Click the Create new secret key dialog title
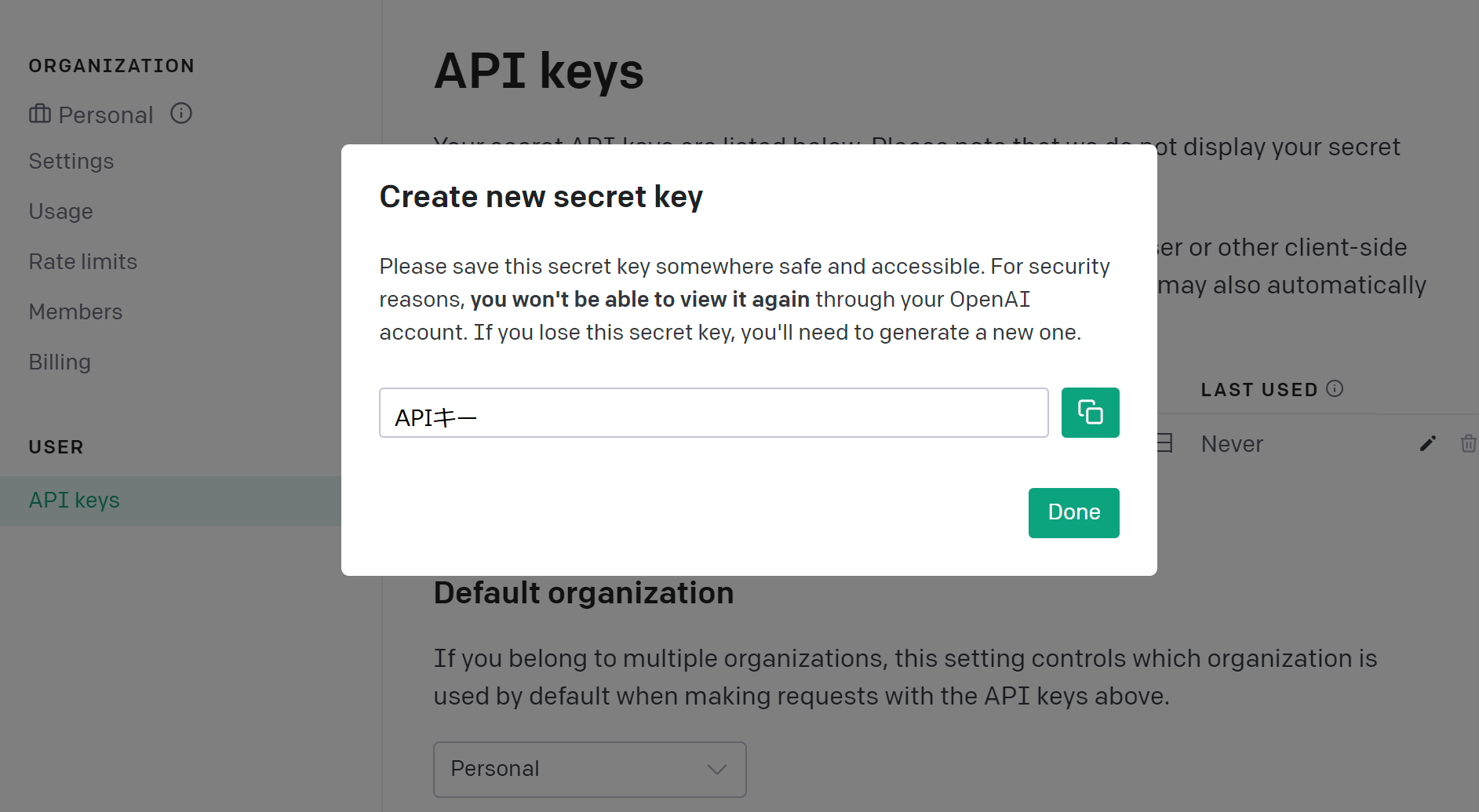 click(541, 197)
